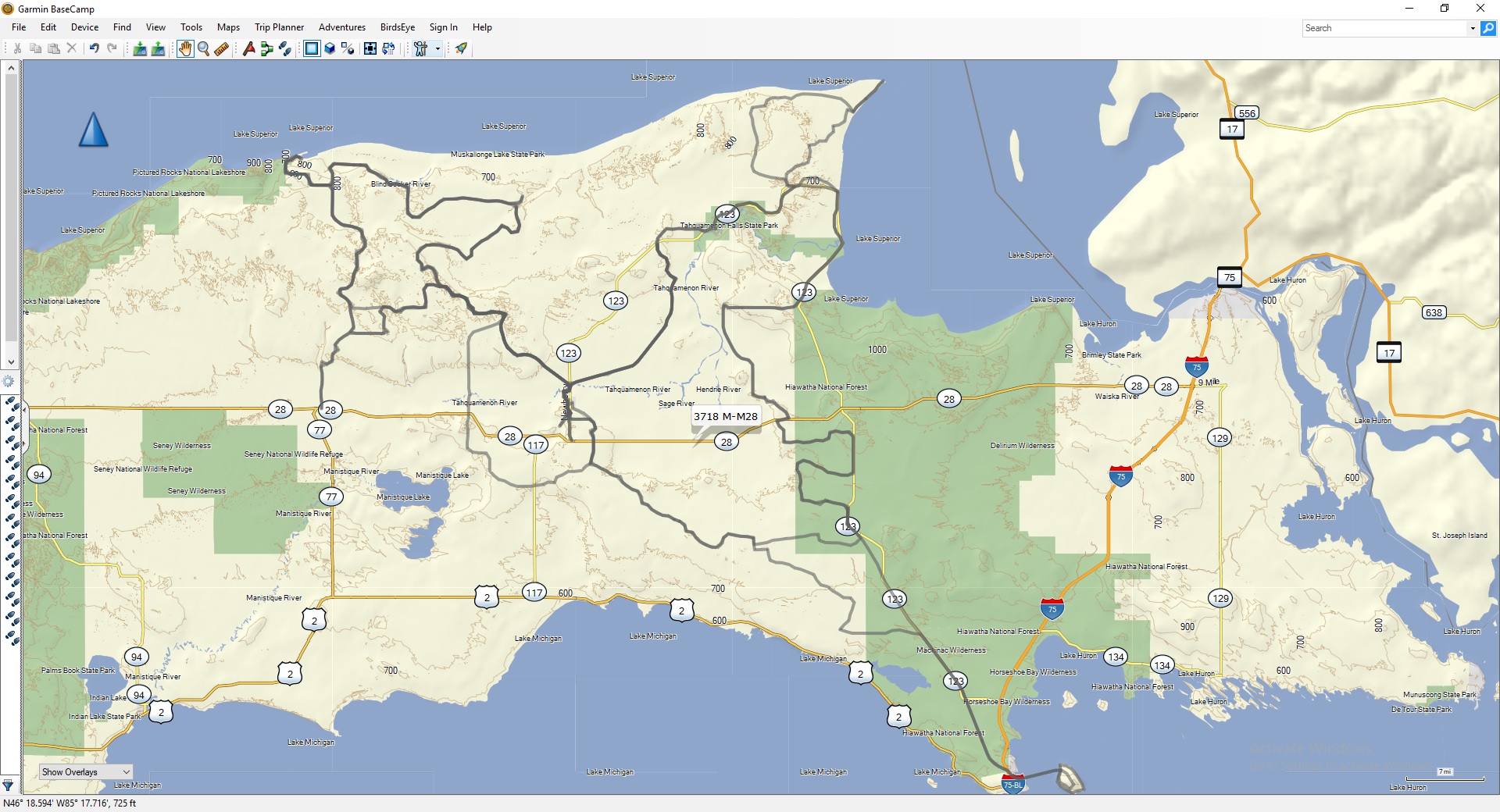Click the activity profile person icon
The height and width of the screenshot is (812, 1500).
click(x=420, y=48)
